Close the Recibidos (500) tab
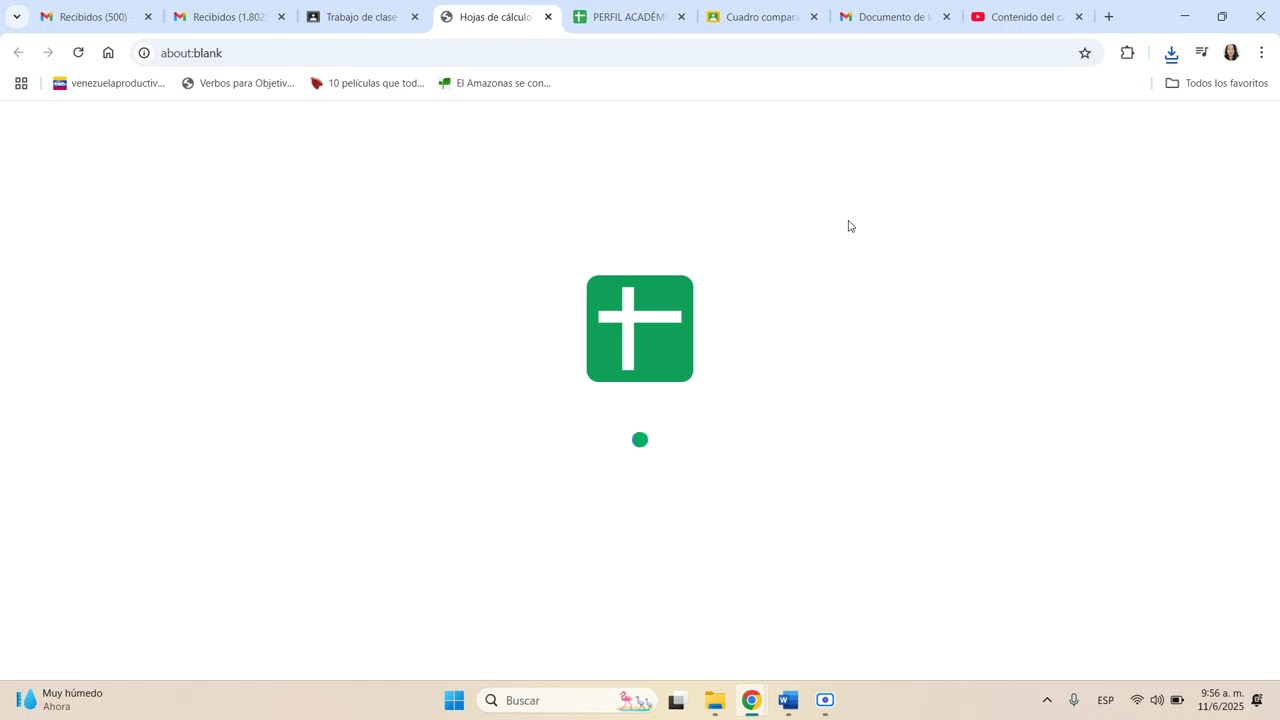The width and height of the screenshot is (1280, 720). pyautogui.click(x=148, y=17)
